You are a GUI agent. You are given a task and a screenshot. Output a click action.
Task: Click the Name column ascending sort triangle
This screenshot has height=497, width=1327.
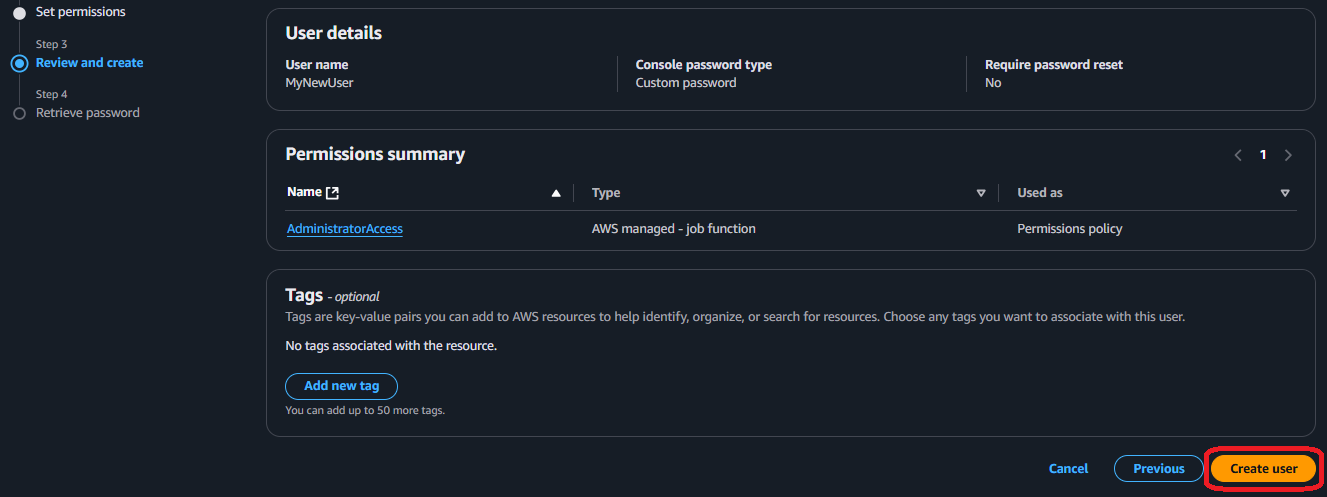tap(556, 193)
